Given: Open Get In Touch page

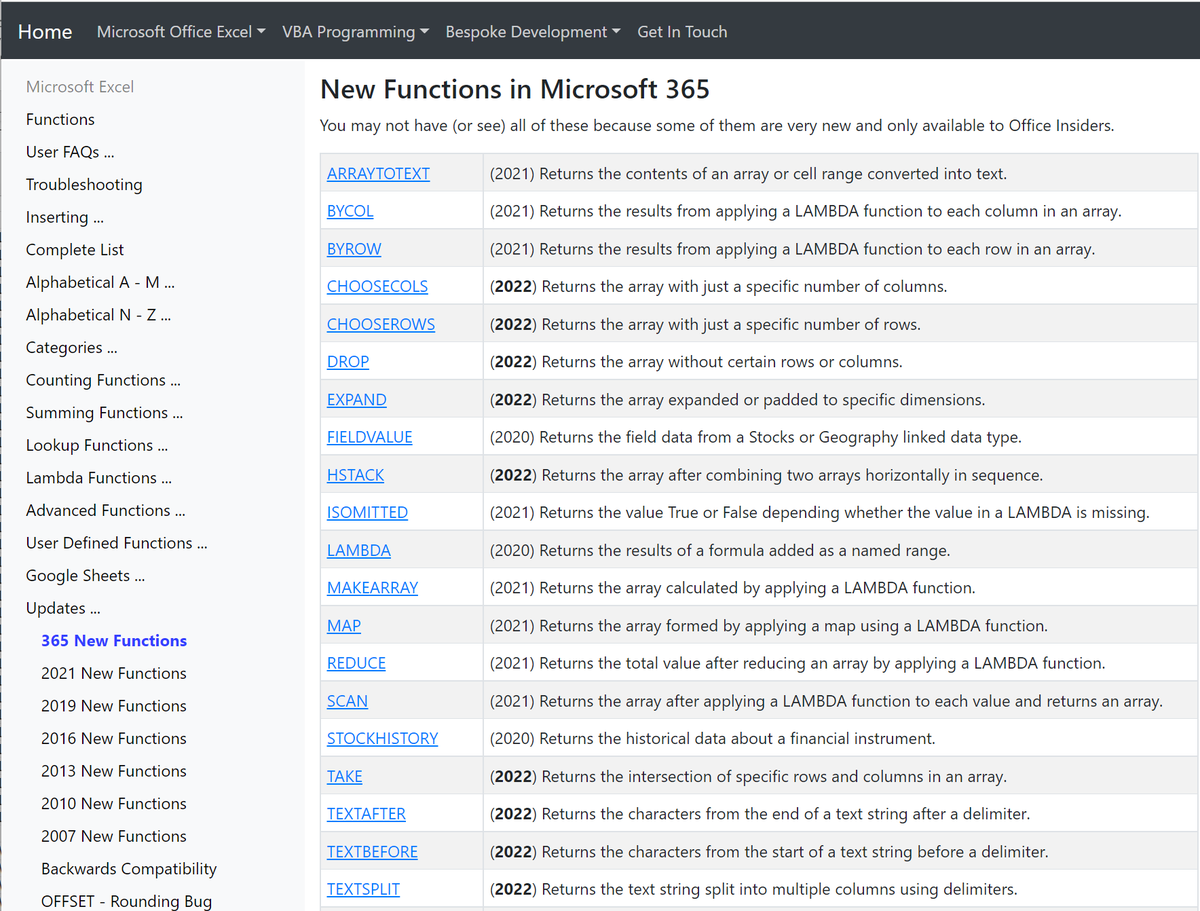Looking at the screenshot, I should click(x=682, y=32).
